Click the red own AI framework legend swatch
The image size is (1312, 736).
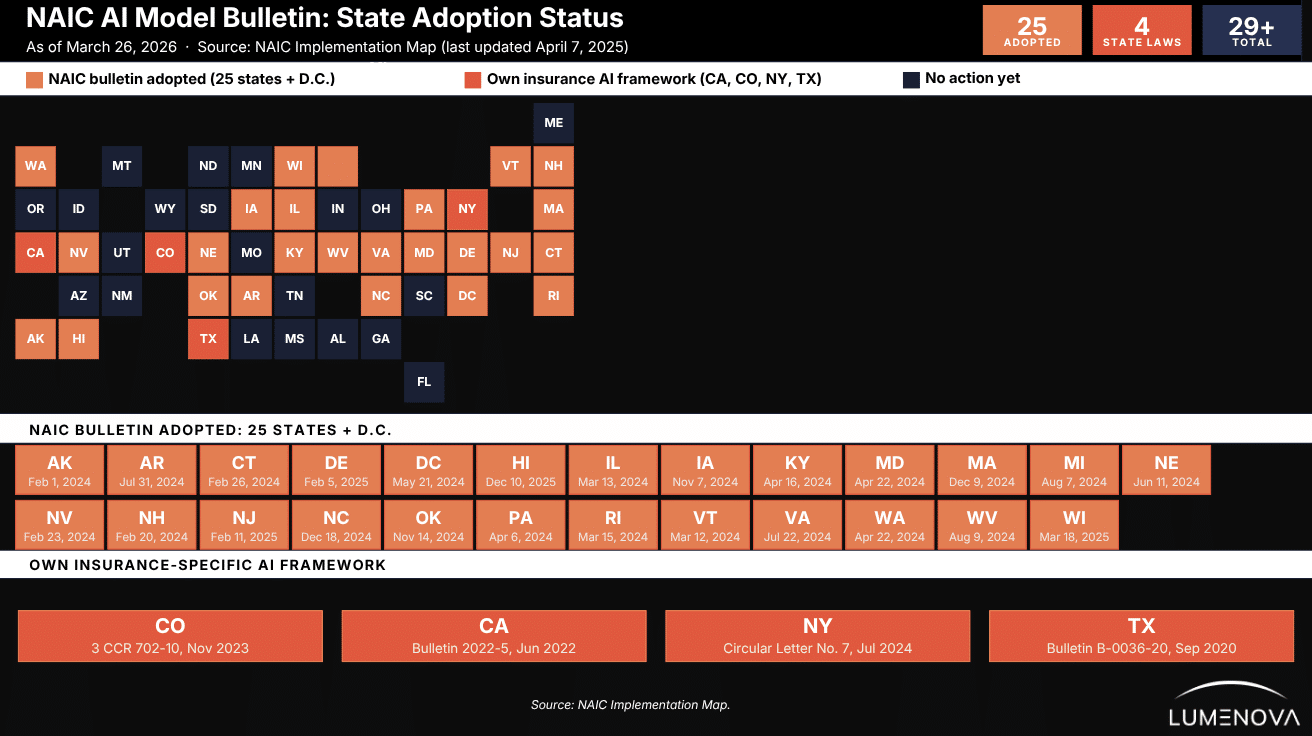473,80
